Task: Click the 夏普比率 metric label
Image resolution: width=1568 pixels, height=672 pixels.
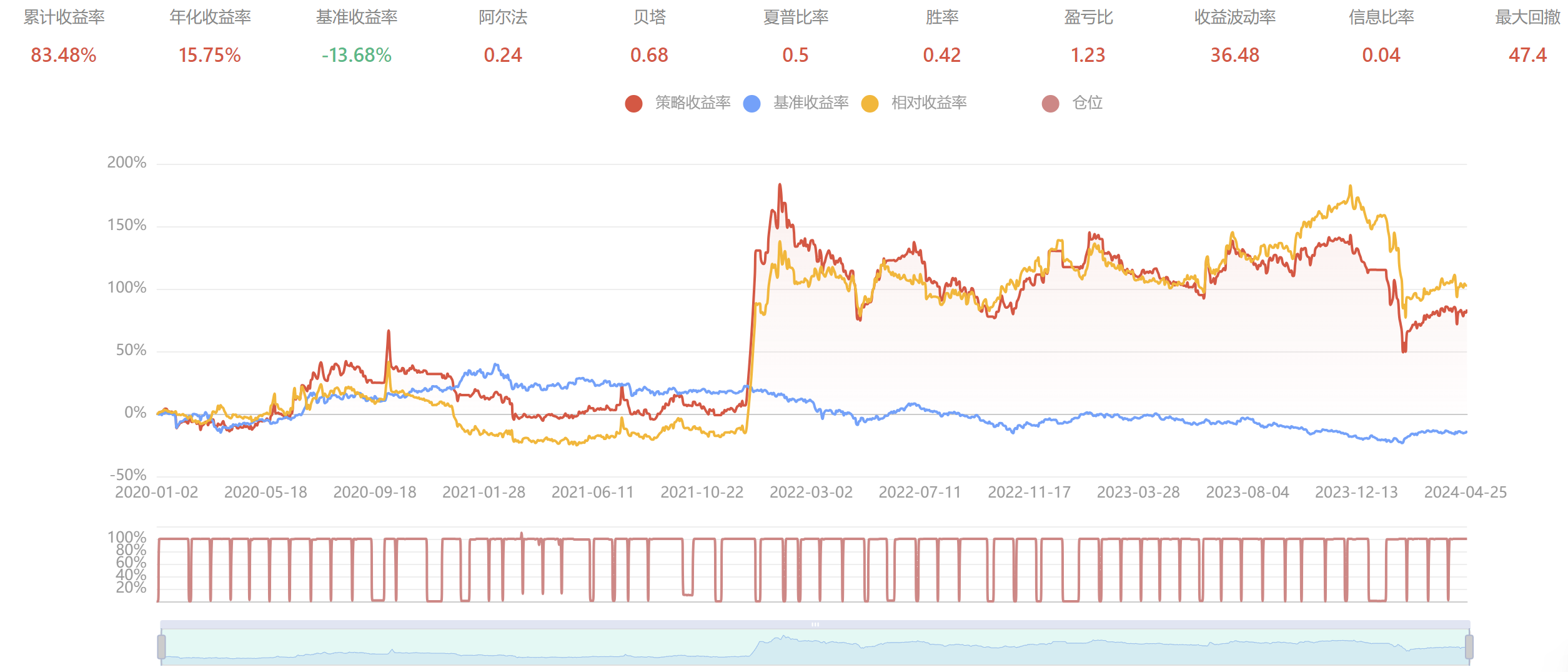Action: click(795, 18)
